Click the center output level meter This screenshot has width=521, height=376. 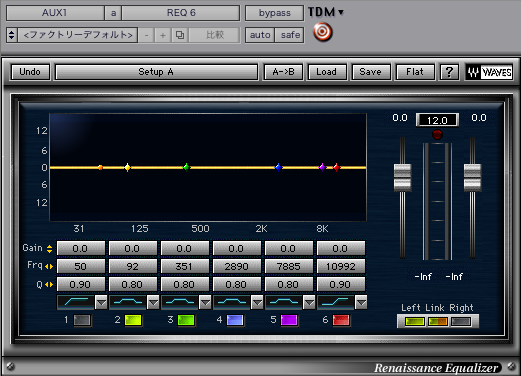437,201
